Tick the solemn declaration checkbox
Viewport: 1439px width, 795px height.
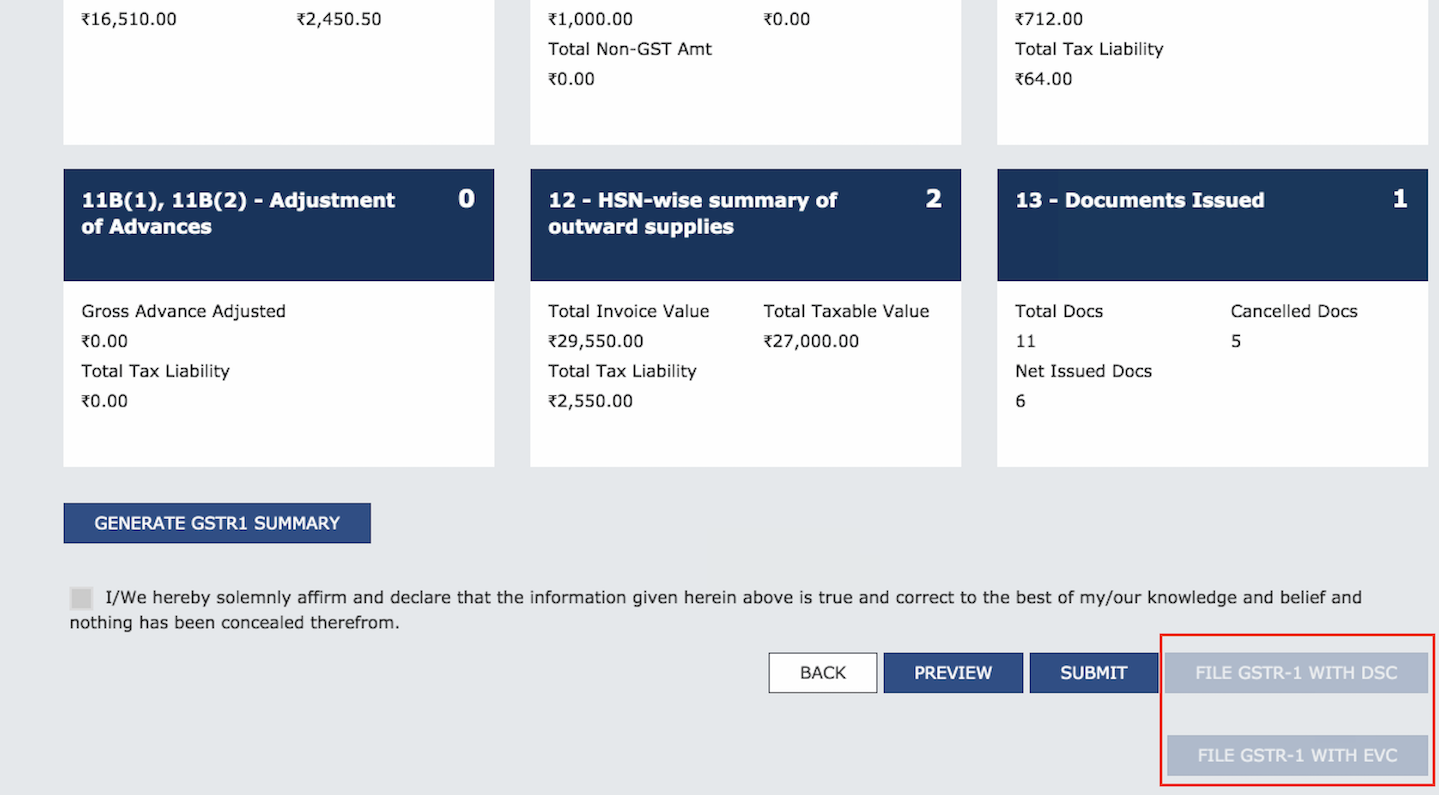click(x=81, y=598)
